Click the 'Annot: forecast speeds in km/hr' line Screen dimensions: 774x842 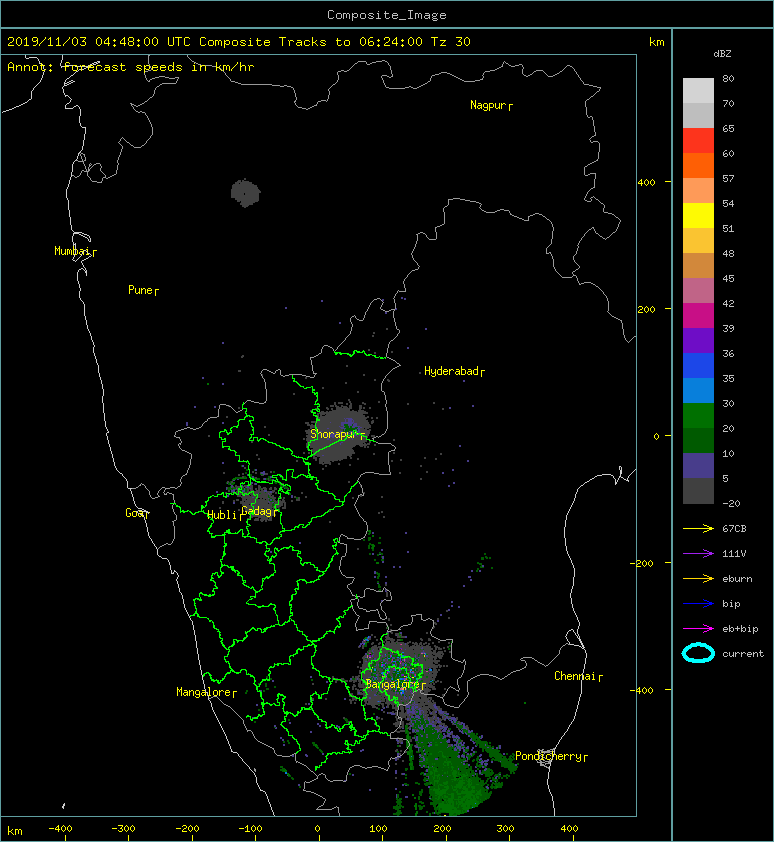pyautogui.click(x=131, y=67)
